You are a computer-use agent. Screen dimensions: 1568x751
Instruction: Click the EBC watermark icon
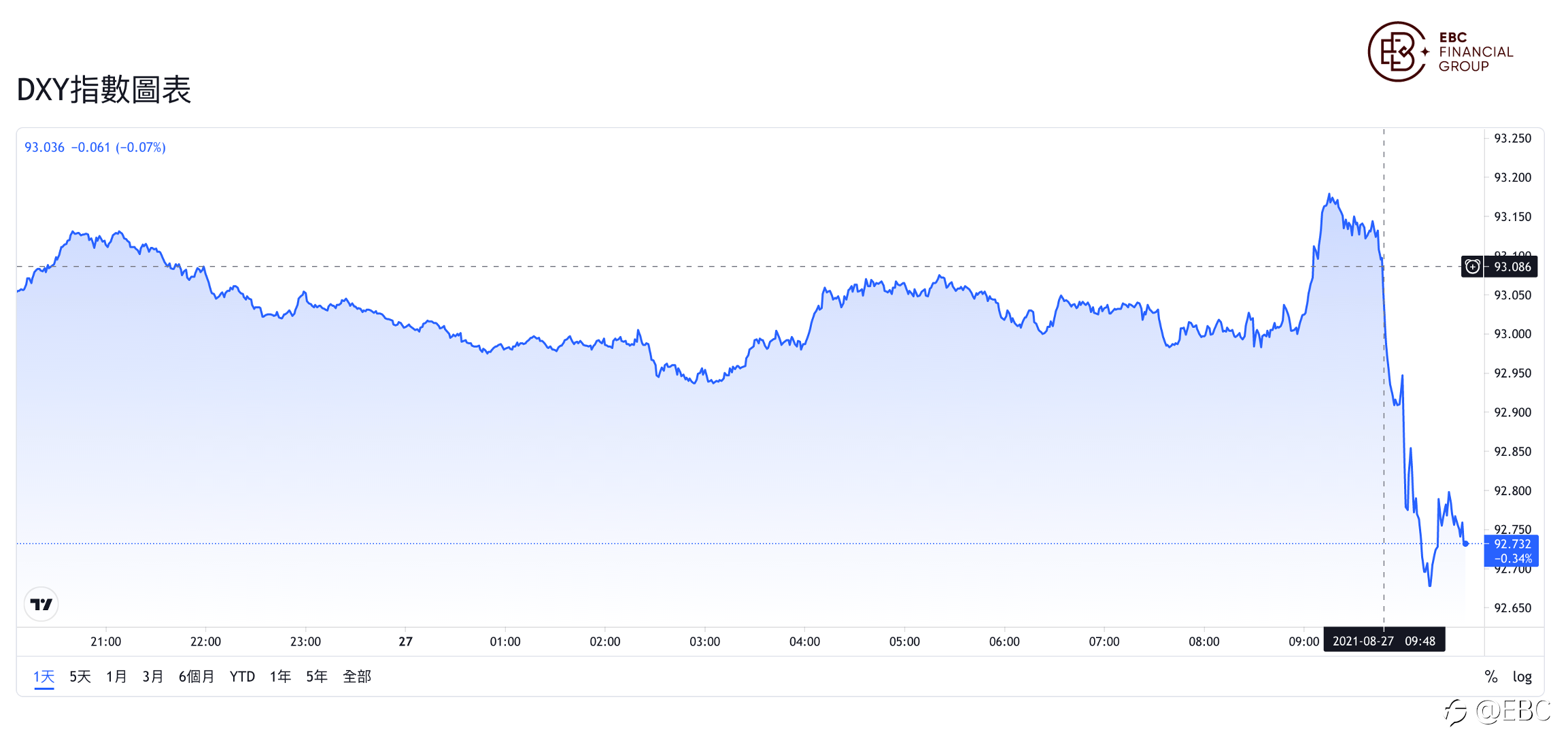pos(1455,712)
